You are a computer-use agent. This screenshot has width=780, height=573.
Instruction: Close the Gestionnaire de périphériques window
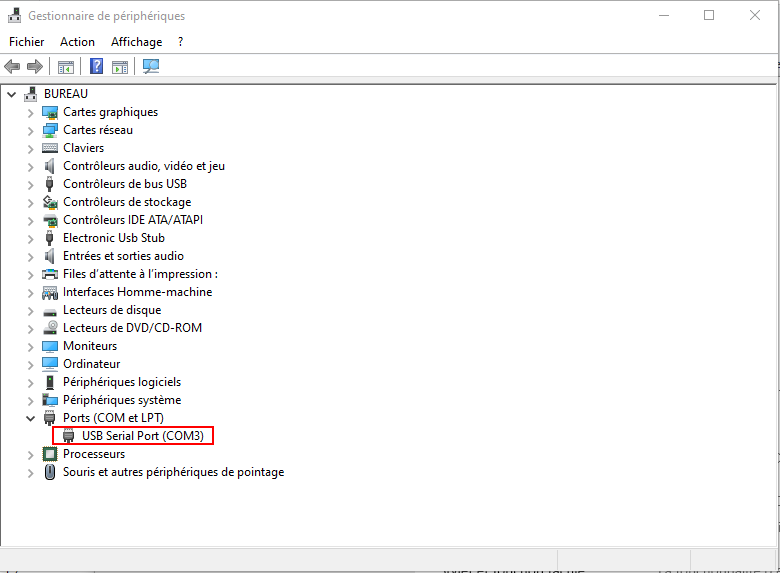(755, 15)
